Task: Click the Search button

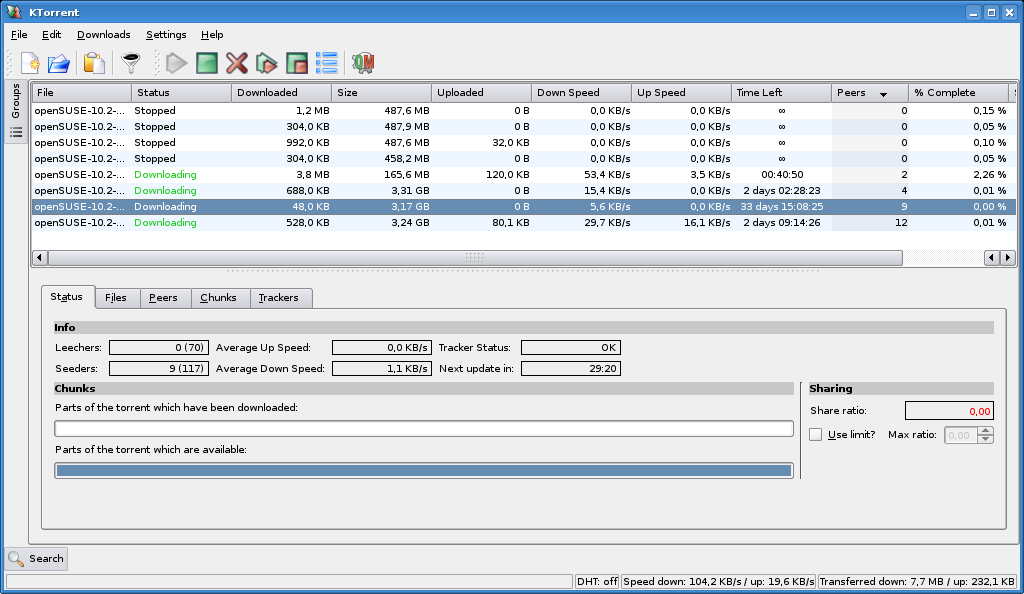Action: click(37, 559)
